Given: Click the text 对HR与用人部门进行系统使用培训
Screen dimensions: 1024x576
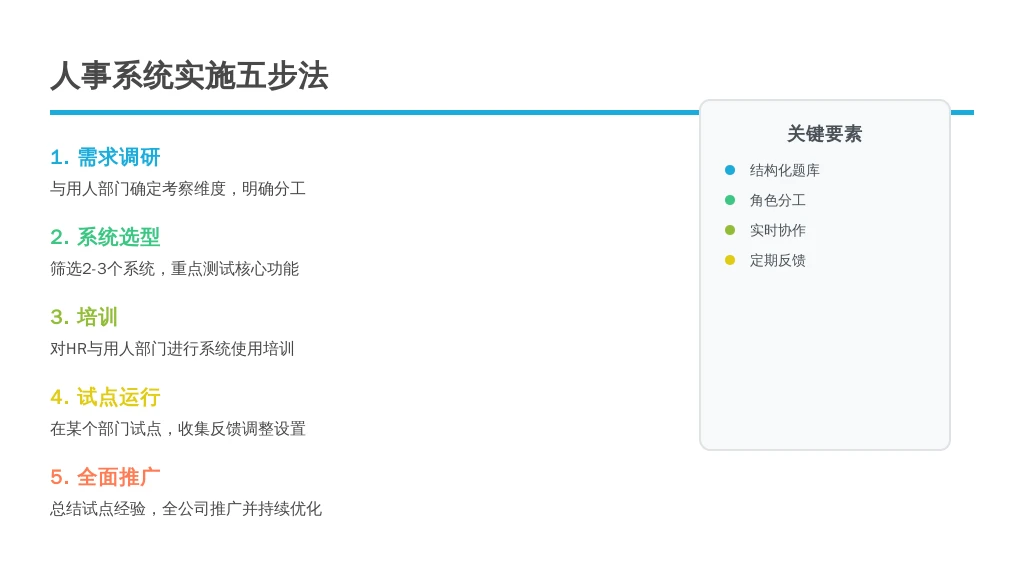Looking at the screenshot, I should pos(172,349).
